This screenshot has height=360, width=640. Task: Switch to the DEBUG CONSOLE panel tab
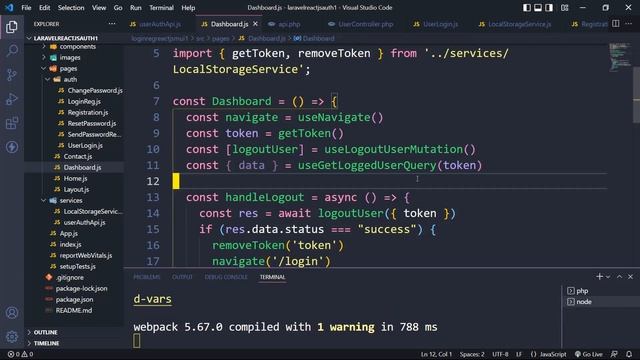[226, 277]
